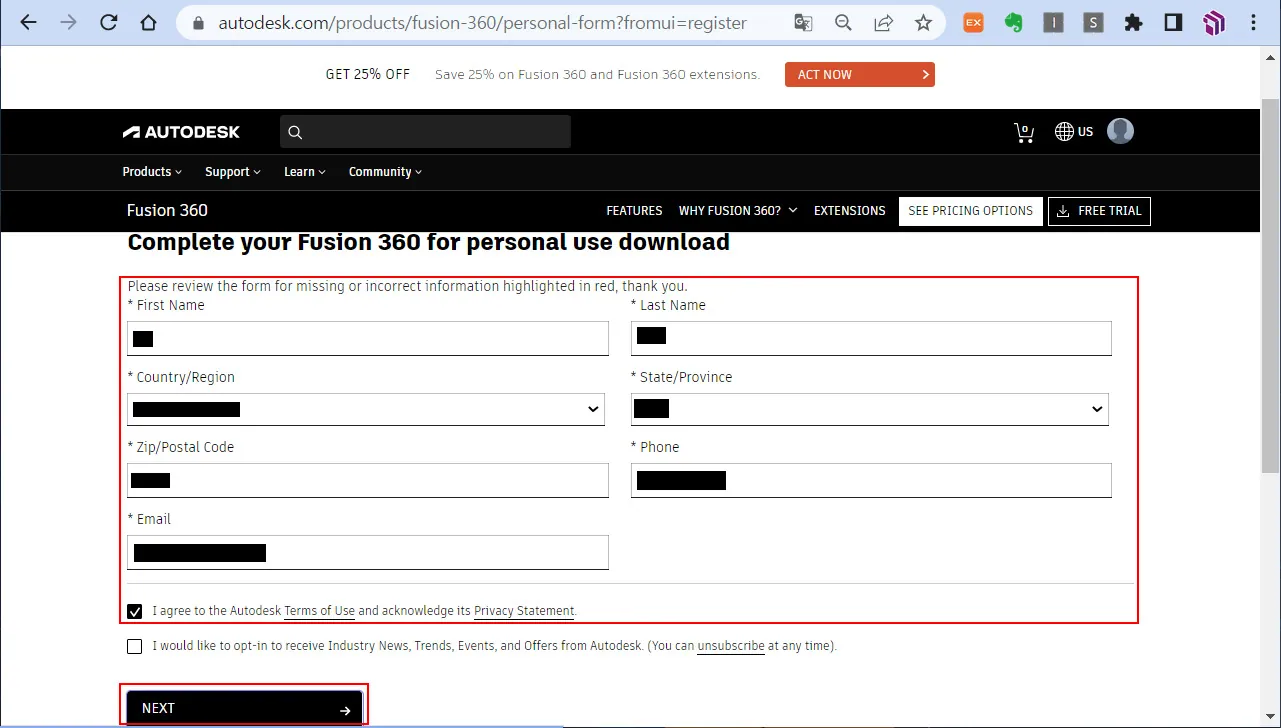The height and width of the screenshot is (728, 1281).
Task: Open the EXTENSIONS tab
Action: click(x=850, y=211)
